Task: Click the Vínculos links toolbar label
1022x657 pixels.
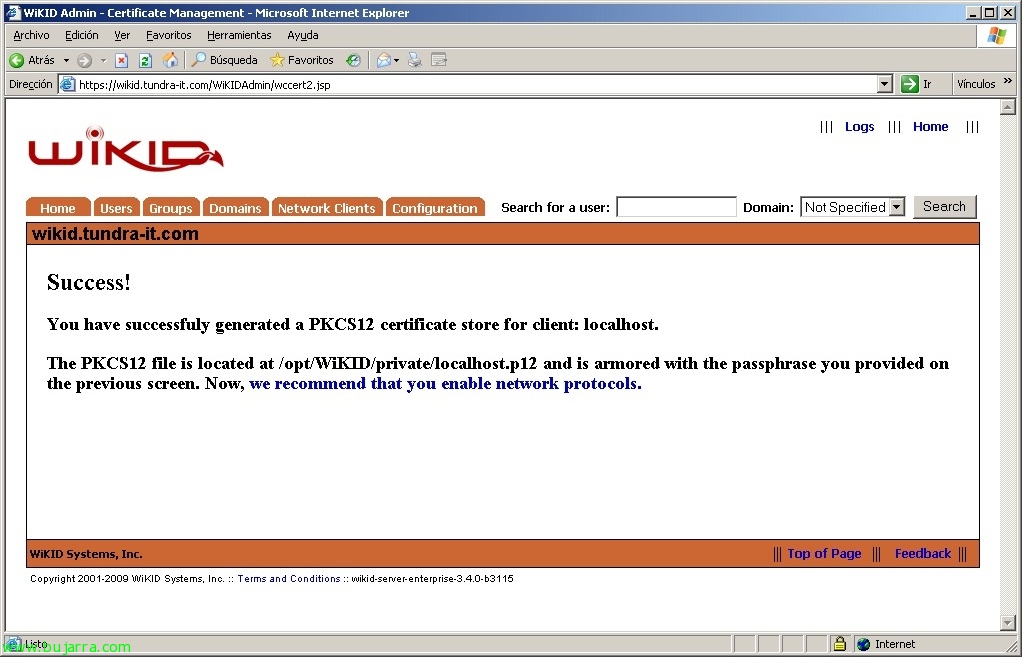Action: [976, 84]
